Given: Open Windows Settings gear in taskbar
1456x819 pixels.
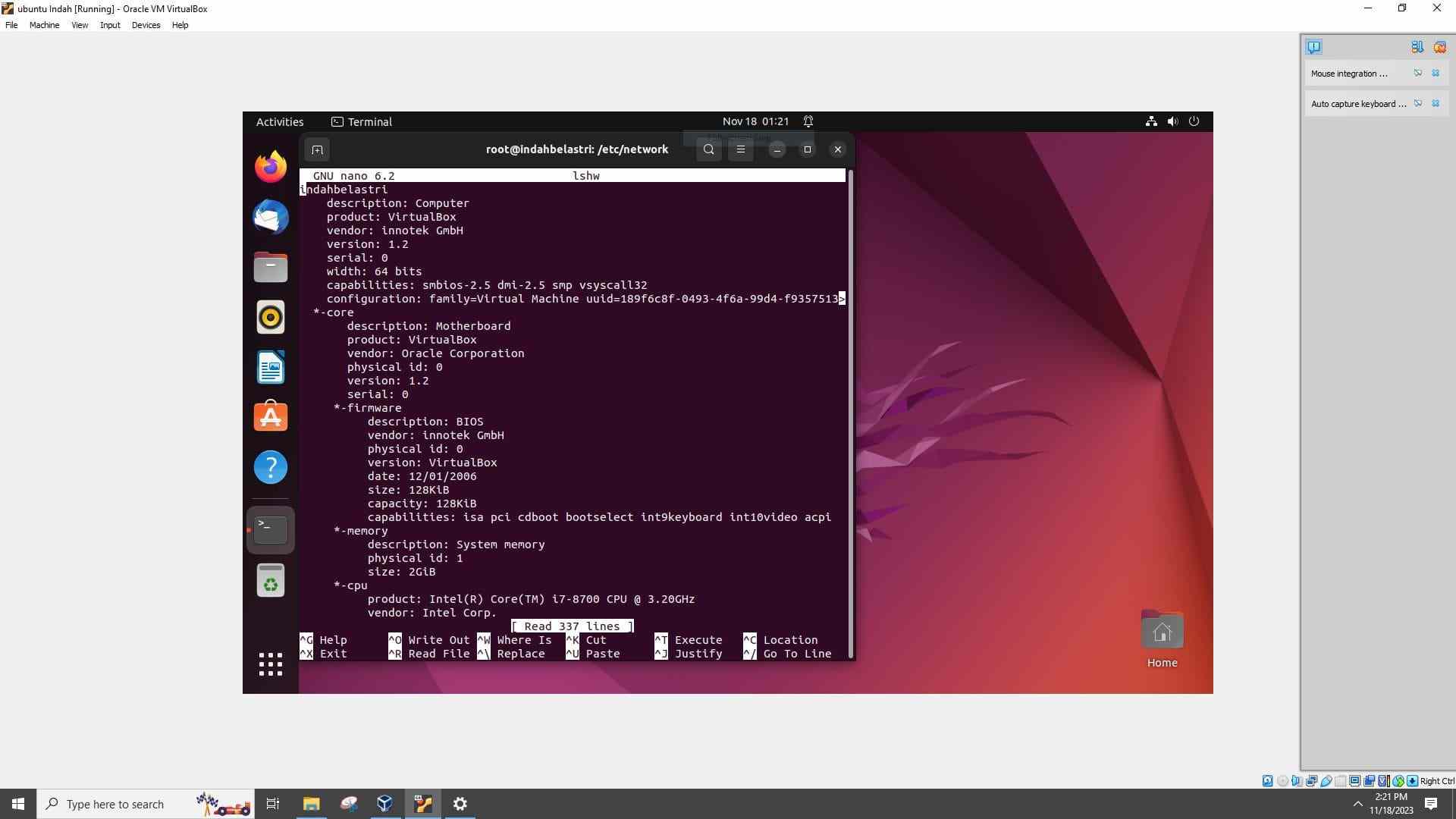Looking at the screenshot, I should click(460, 804).
